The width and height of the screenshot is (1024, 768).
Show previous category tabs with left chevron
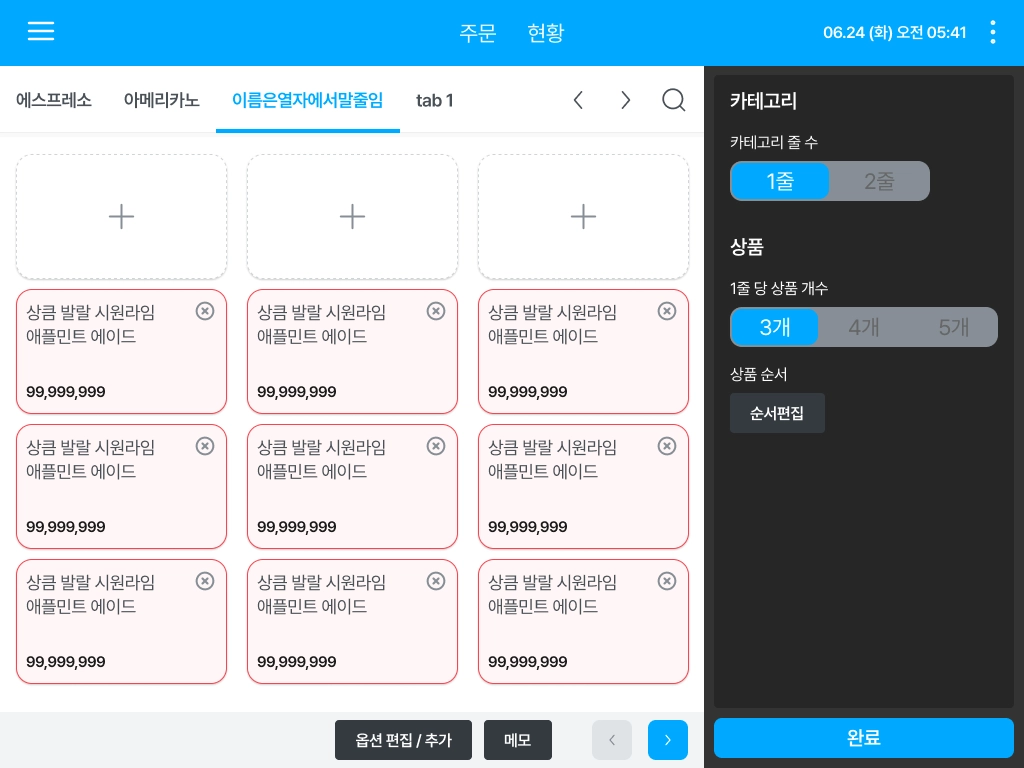pos(578,100)
